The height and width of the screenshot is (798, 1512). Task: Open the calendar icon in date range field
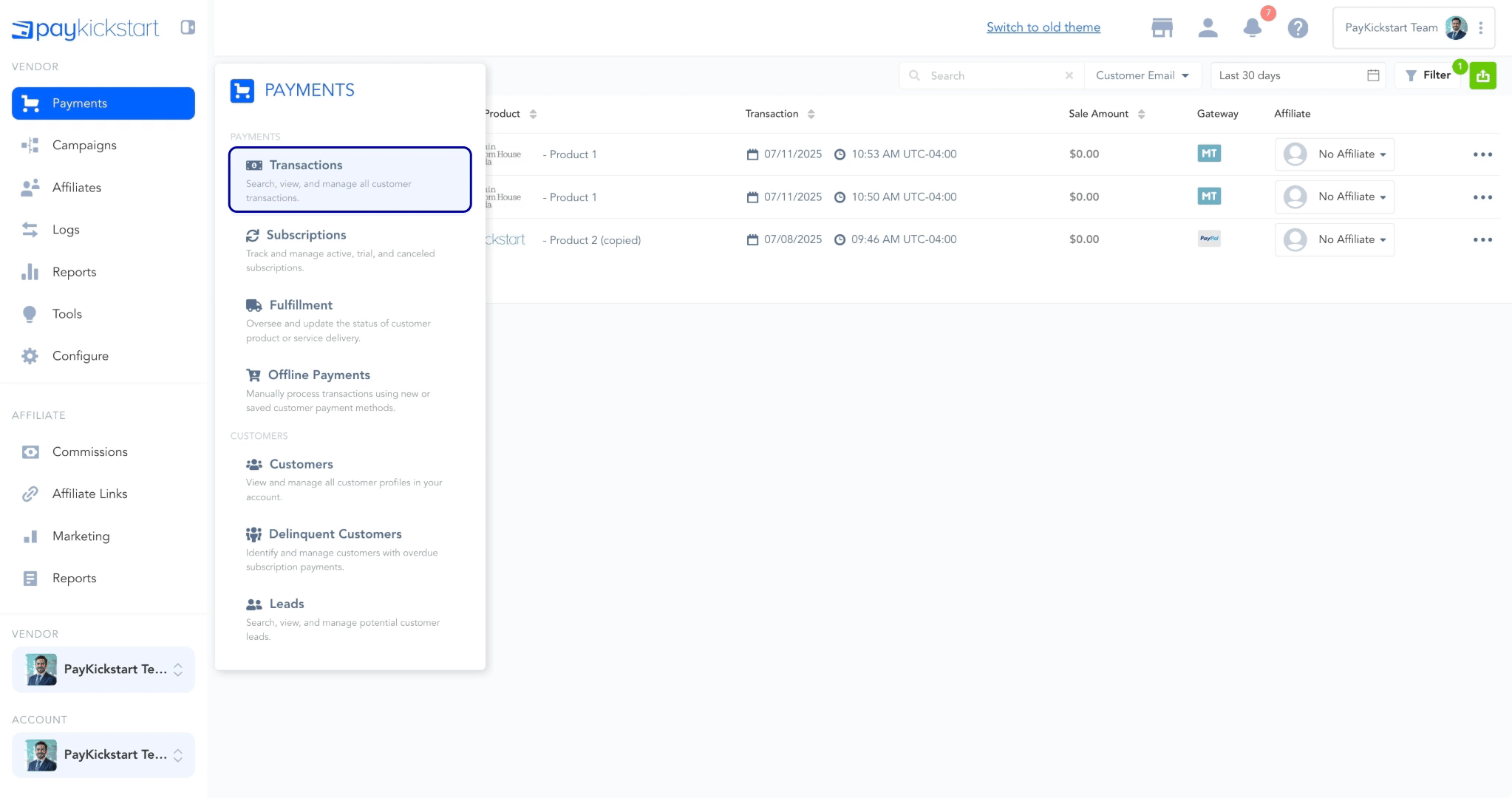1373,75
